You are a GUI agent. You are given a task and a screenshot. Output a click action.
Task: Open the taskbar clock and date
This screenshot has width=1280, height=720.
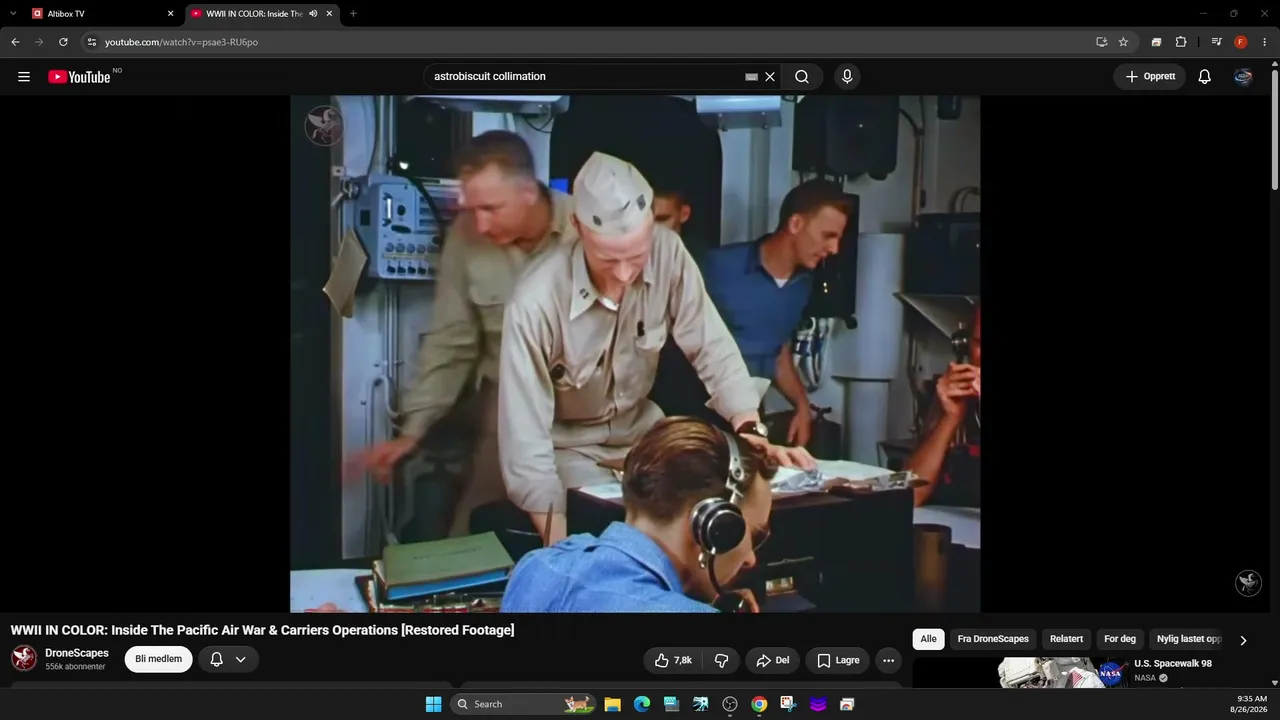pos(1251,704)
